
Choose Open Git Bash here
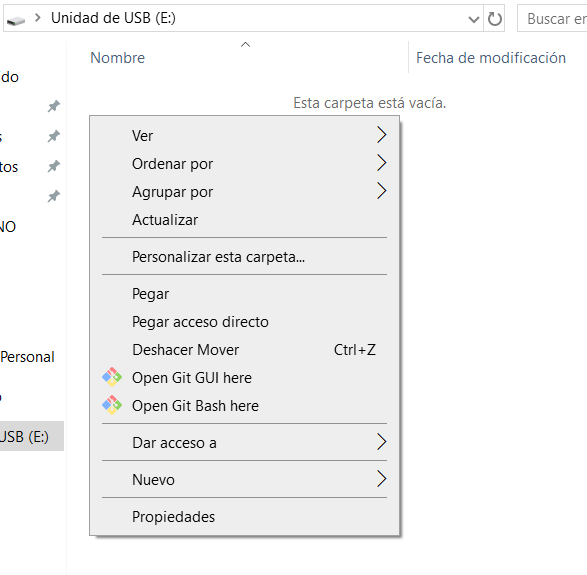244,406
